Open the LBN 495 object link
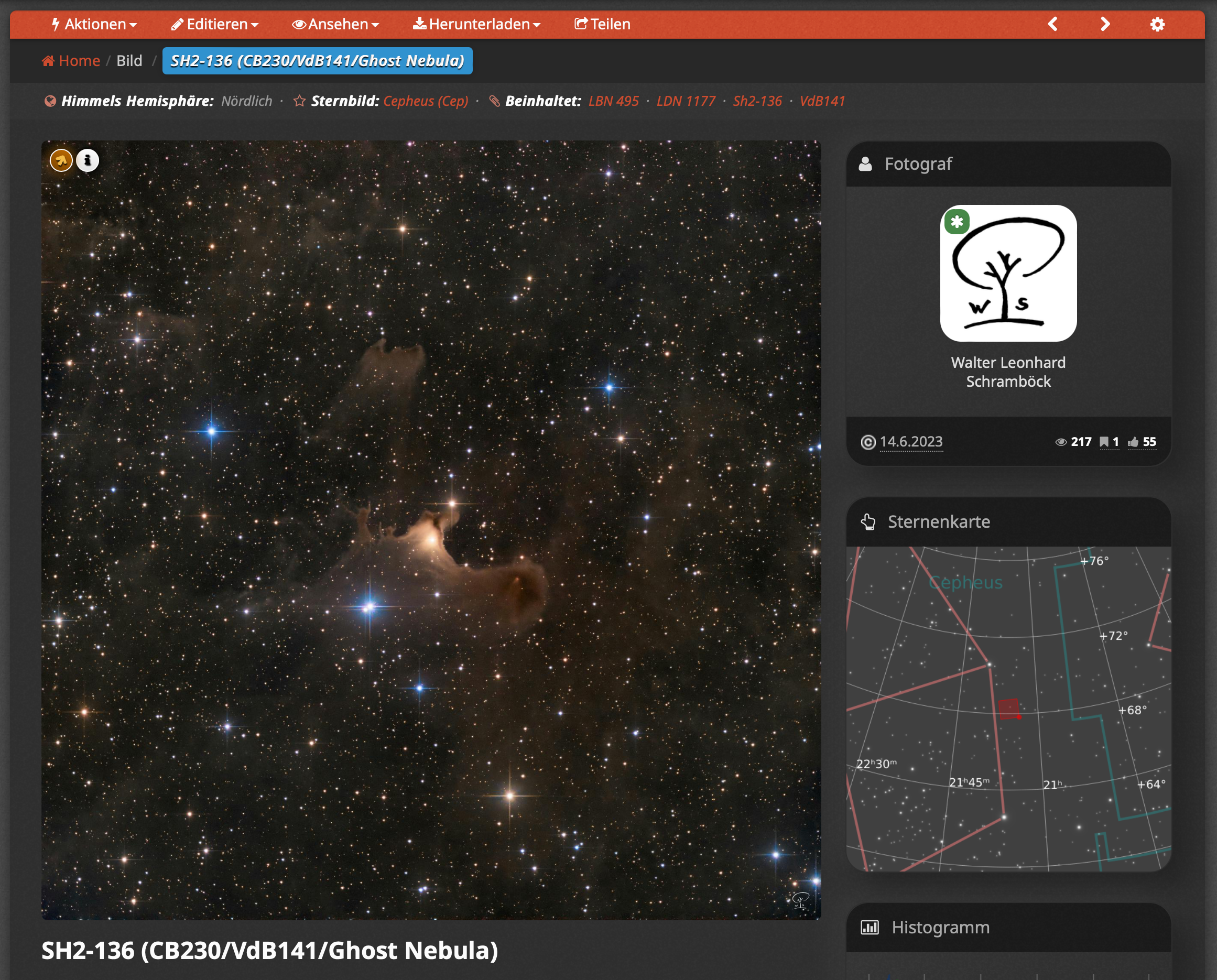Image resolution: width=1217 pixels, height=980 pixels. [x=614, y=101]
